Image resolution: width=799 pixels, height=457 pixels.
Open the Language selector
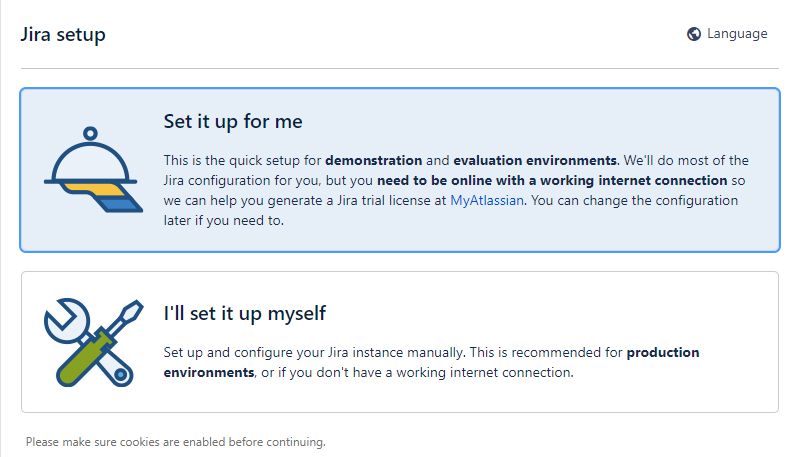click(x=727, y=34)
